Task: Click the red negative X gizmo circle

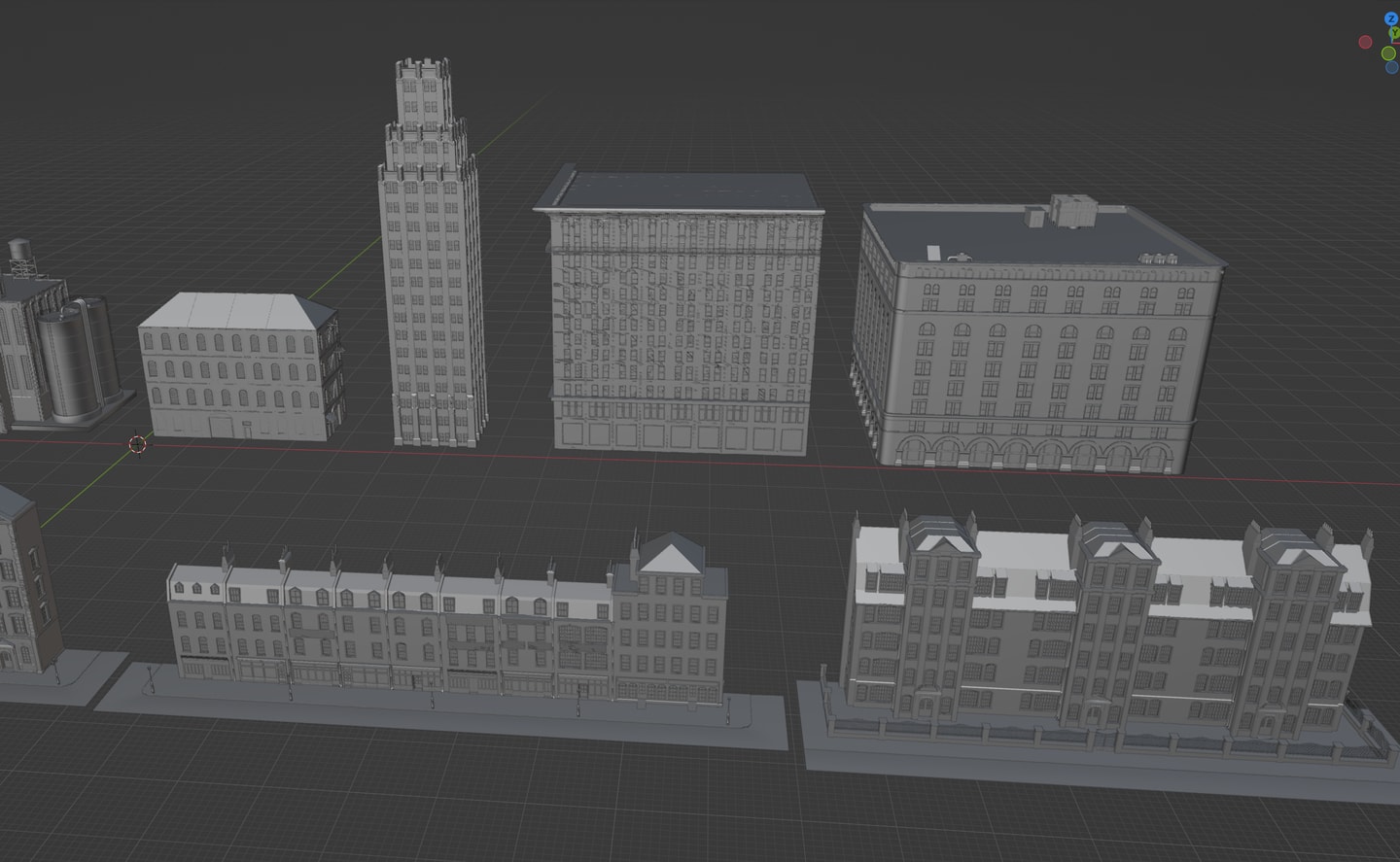Action: [1365, 42]
